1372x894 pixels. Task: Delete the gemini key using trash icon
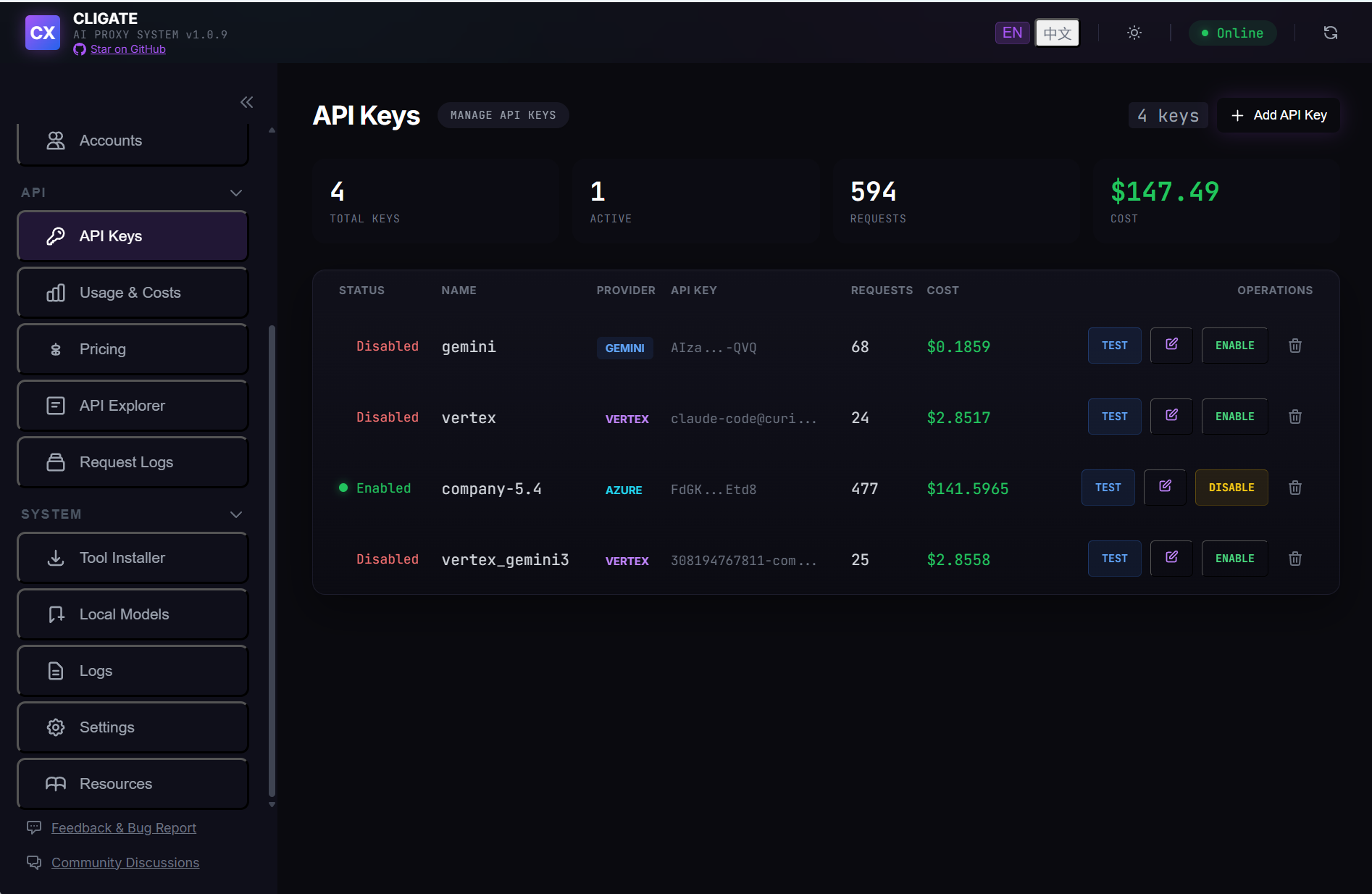click(x=1295, y=346)
